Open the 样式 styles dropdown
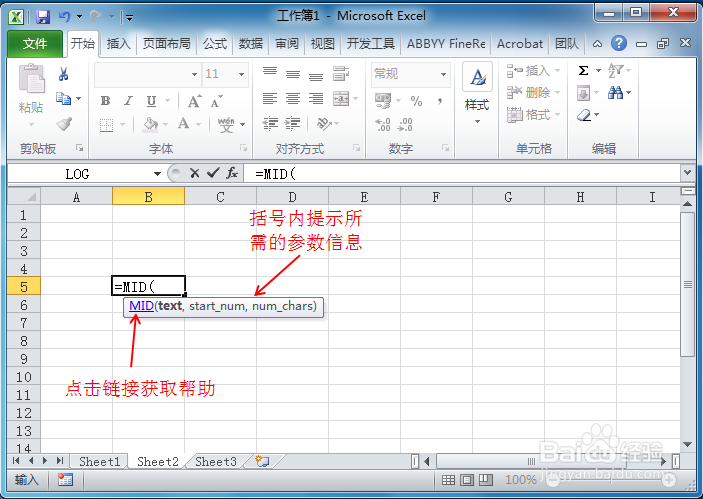703x499 pixels. (477, 121)
